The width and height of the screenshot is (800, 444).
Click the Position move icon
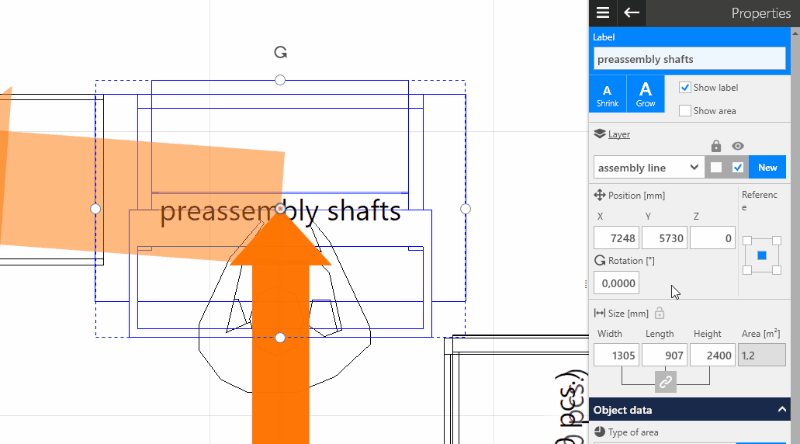pyautogui.click(x=599, y=195)
